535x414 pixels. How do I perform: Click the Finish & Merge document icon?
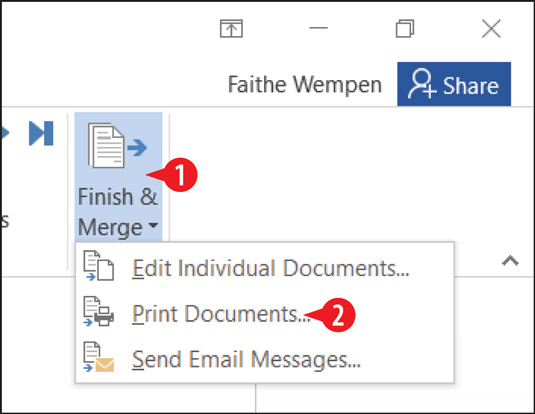(x=117, y=146)
